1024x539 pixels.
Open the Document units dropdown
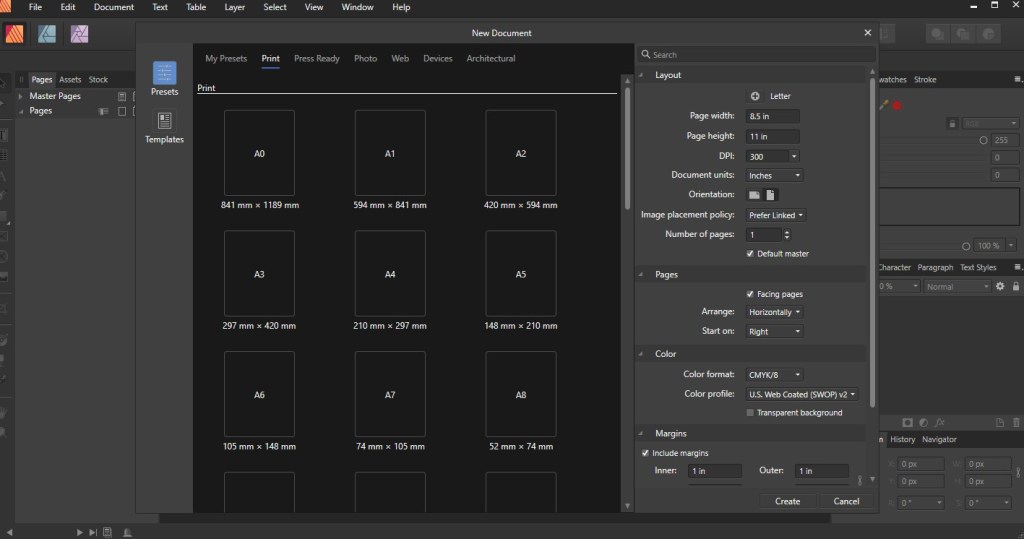(773, 175)
